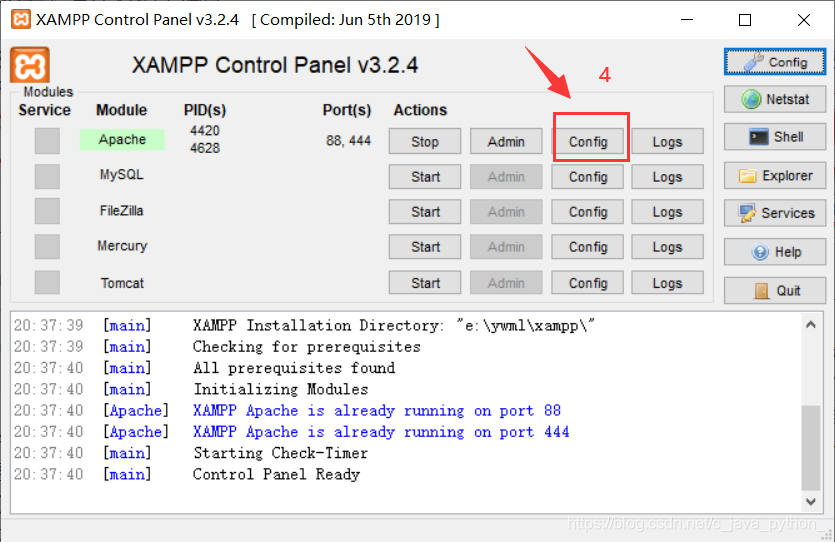Click the disabled FileZilla Admin button
The width and height of the screenshot is (835, 542).
coord(506,211)
